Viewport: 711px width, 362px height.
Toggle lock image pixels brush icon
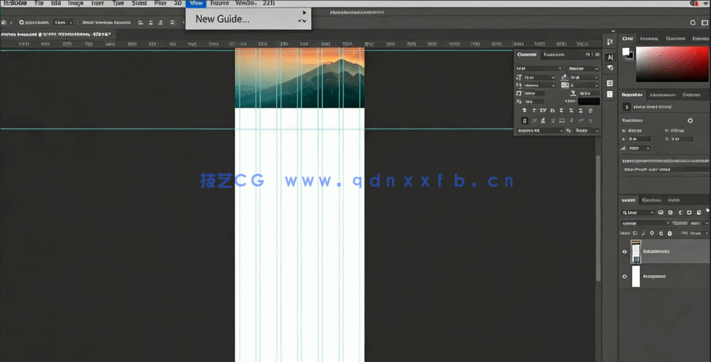click(x=644, y=234)
